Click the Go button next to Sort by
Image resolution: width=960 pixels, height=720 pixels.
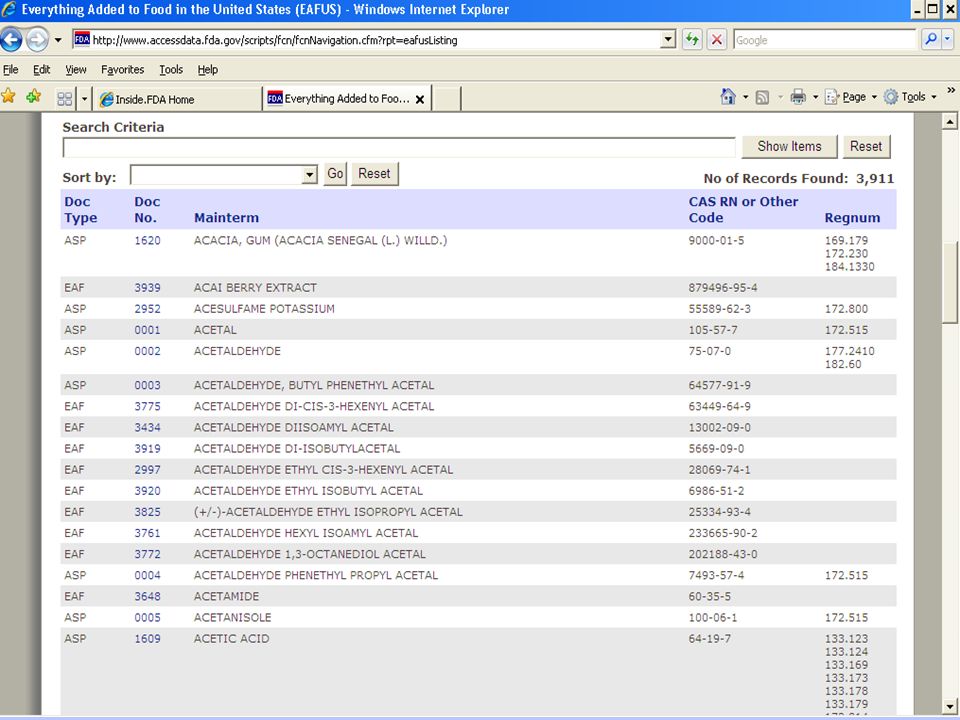335,174
